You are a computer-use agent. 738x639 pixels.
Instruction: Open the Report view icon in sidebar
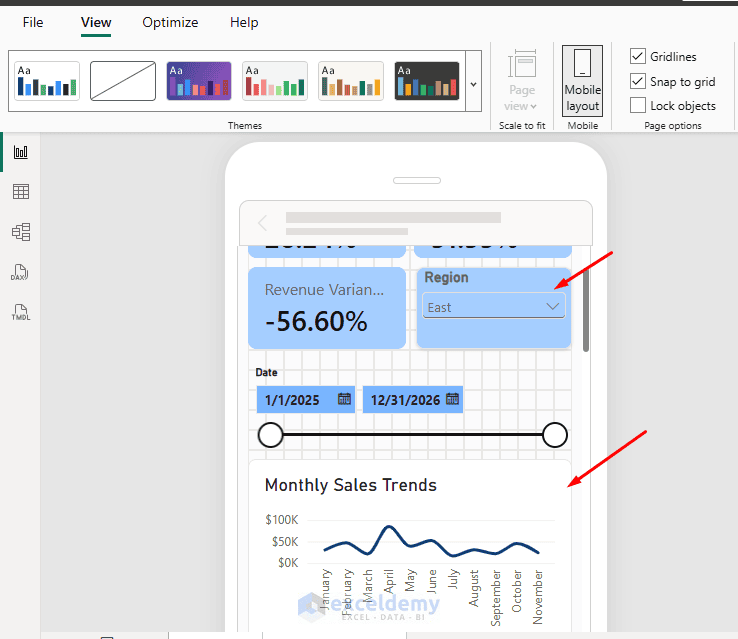pos(21,152)
